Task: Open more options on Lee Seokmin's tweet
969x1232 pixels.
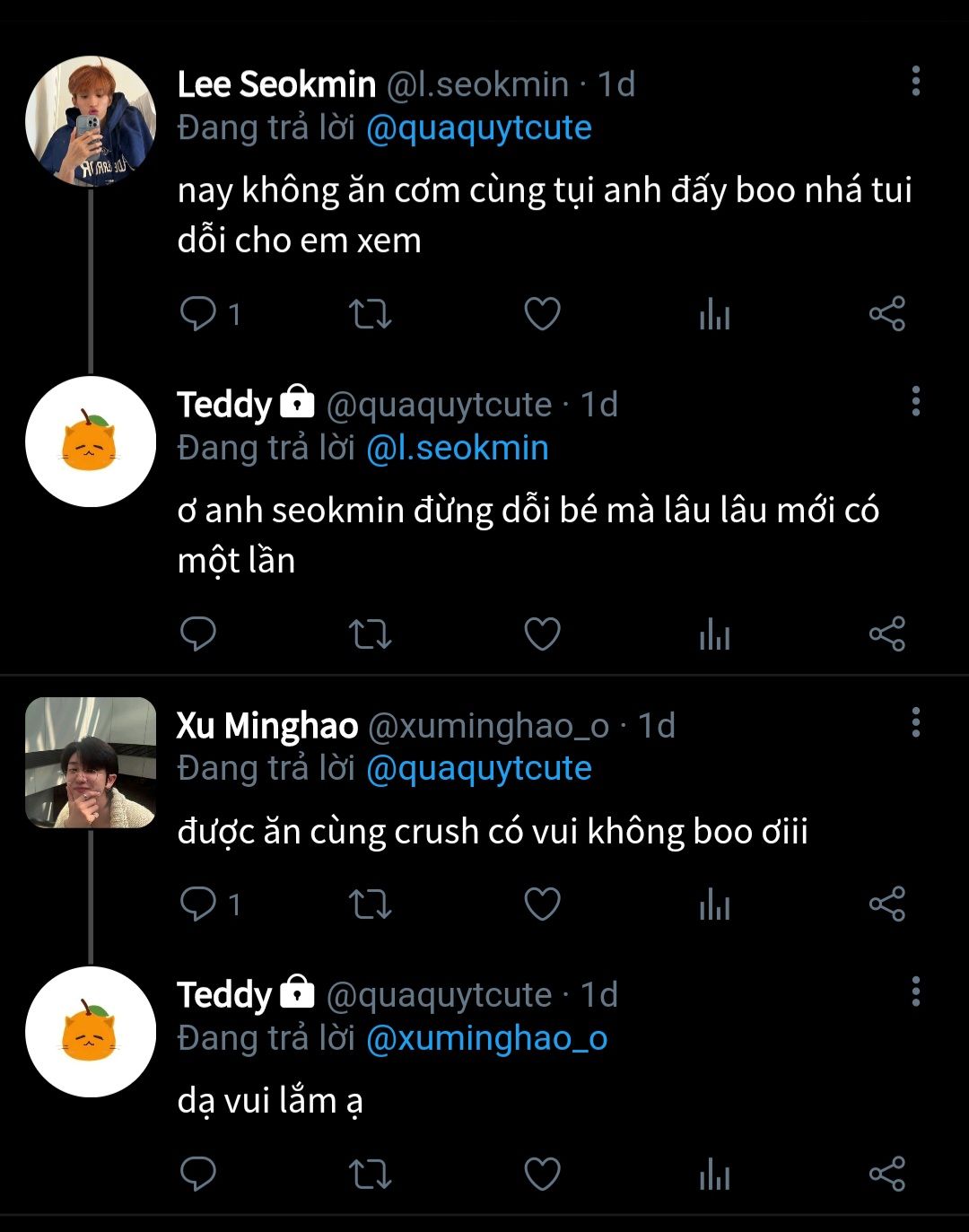Action: click(915, 81)
